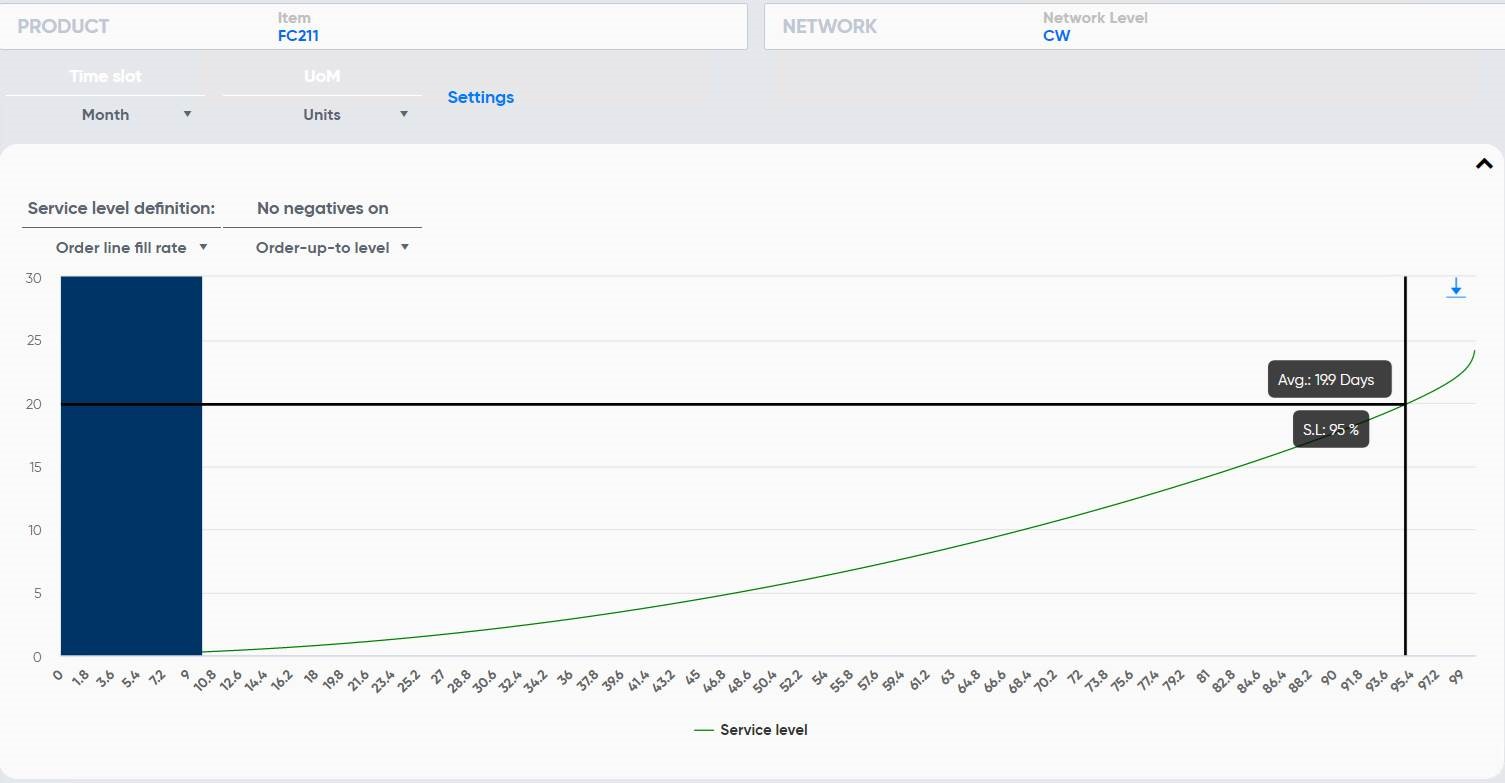Expand the Order-up-to level dropdown
Screen dimensions: 1505x783
(x=332, y=248)
